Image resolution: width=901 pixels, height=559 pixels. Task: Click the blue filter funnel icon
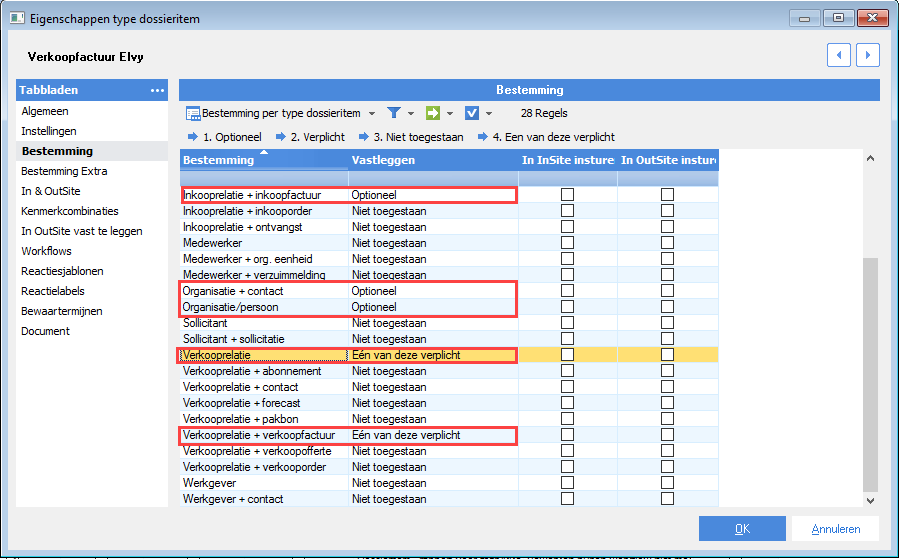pos(394,113)
